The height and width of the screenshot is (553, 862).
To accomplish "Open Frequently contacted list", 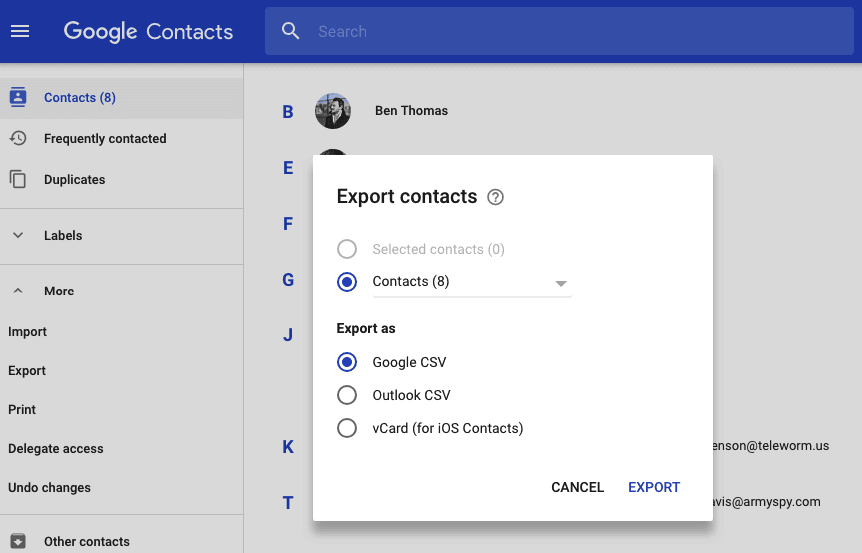I will 121,139.
